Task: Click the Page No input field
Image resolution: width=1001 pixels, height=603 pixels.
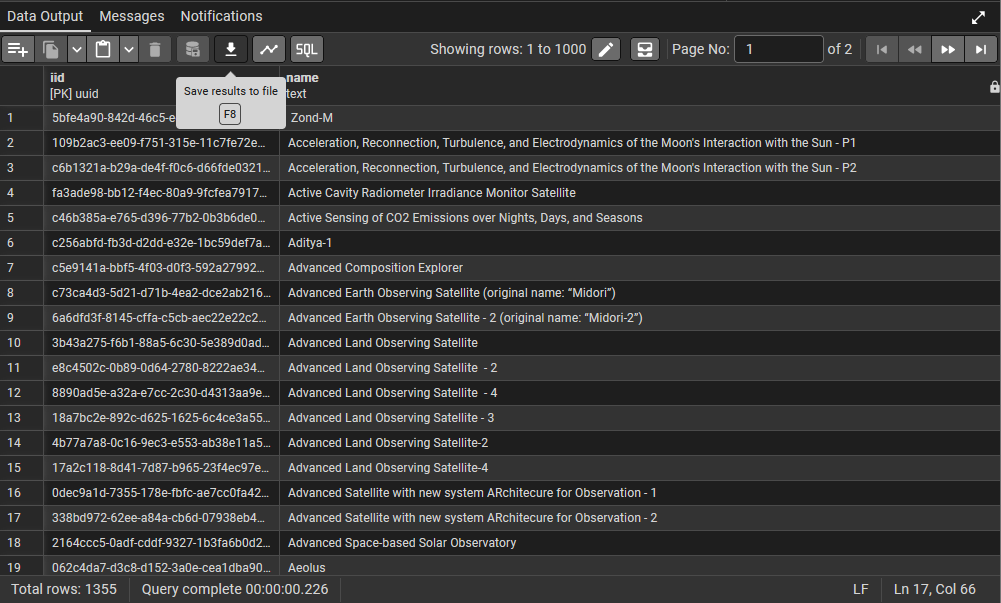Action: tap(779, 49)
